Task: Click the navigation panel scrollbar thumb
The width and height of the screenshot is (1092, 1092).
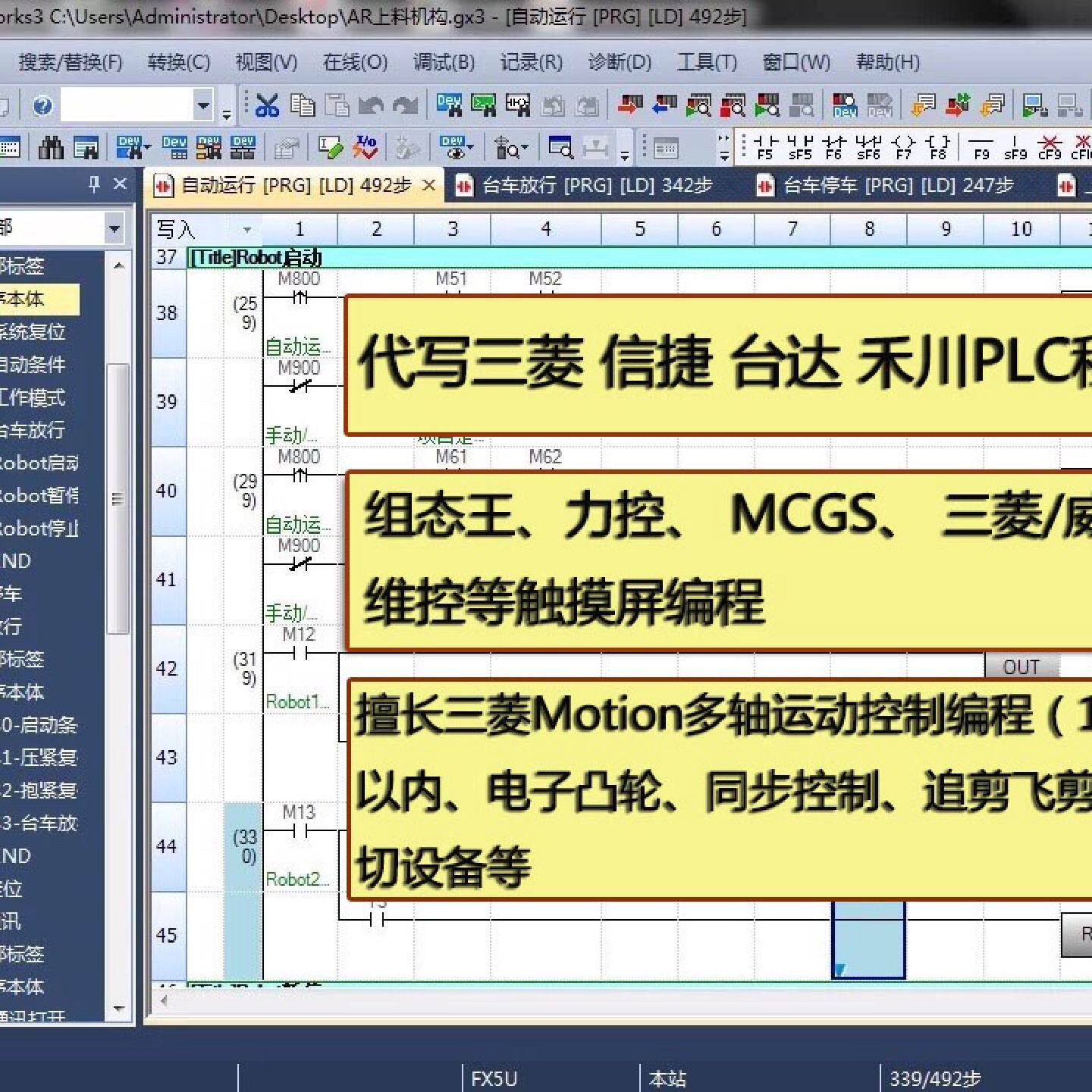Action: point(118,498)
